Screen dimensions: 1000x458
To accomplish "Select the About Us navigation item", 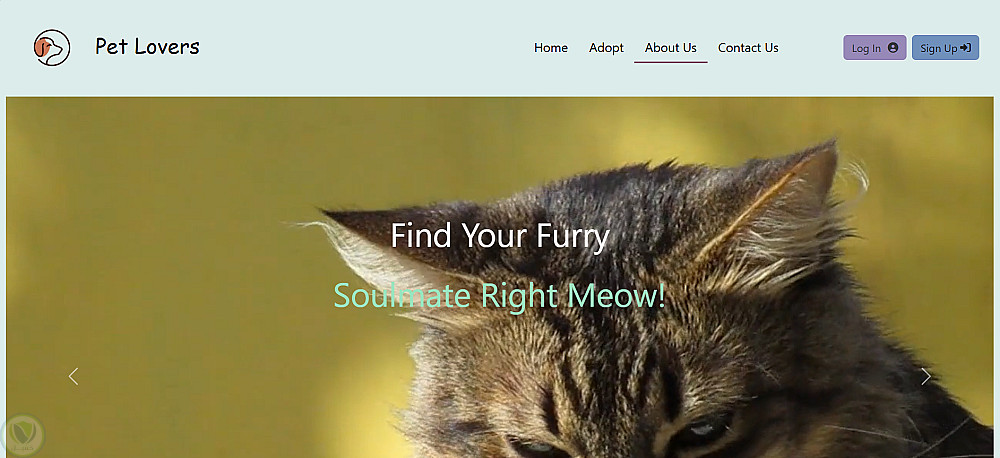I will coord(670,48).
